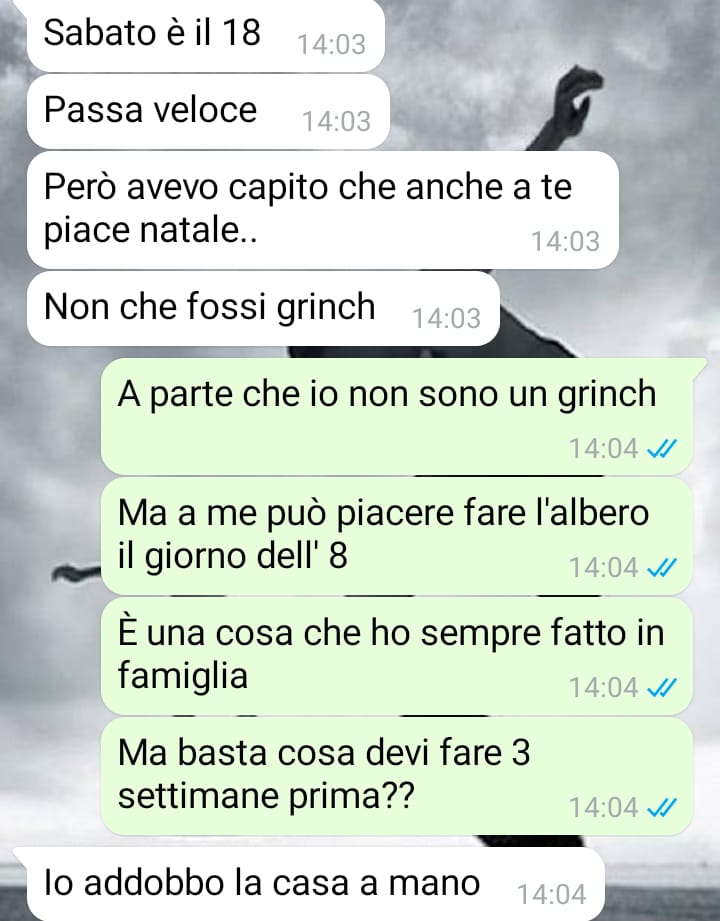Viewport: 720px width, 921px height.
Task: Tap the 'È una cosa che ho sempre fatto' bubble
Action: (x=396, y=656)
